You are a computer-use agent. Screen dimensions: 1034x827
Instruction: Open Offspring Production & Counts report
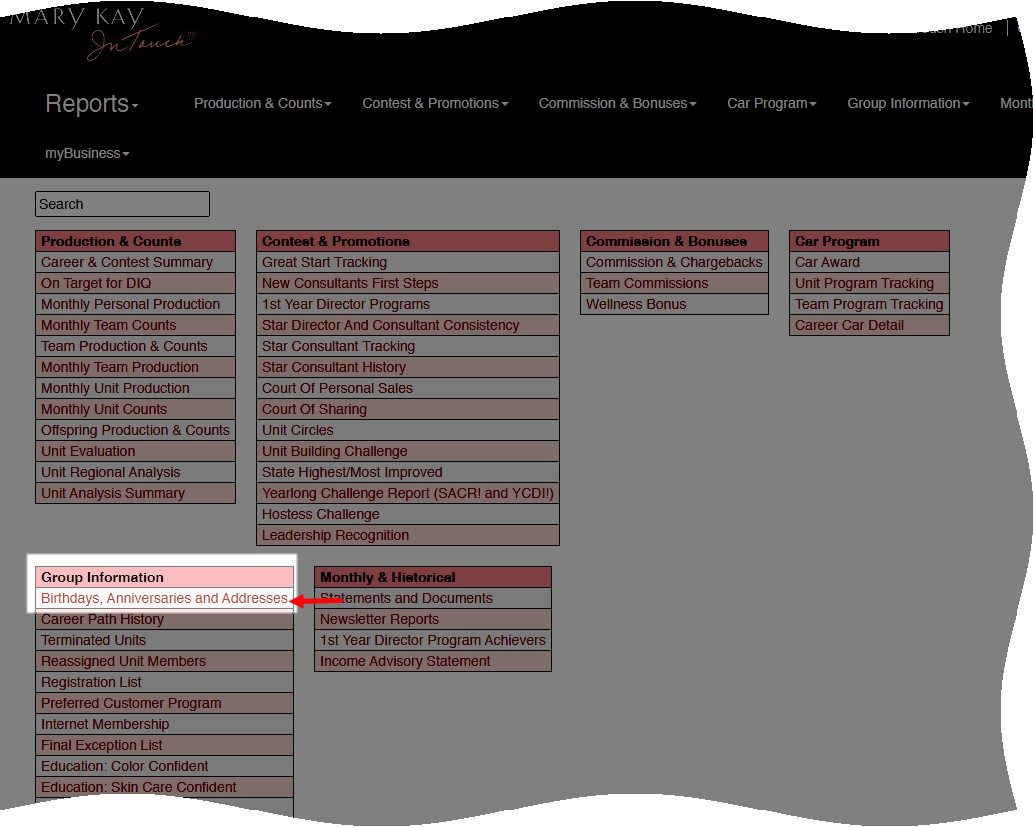135,431
